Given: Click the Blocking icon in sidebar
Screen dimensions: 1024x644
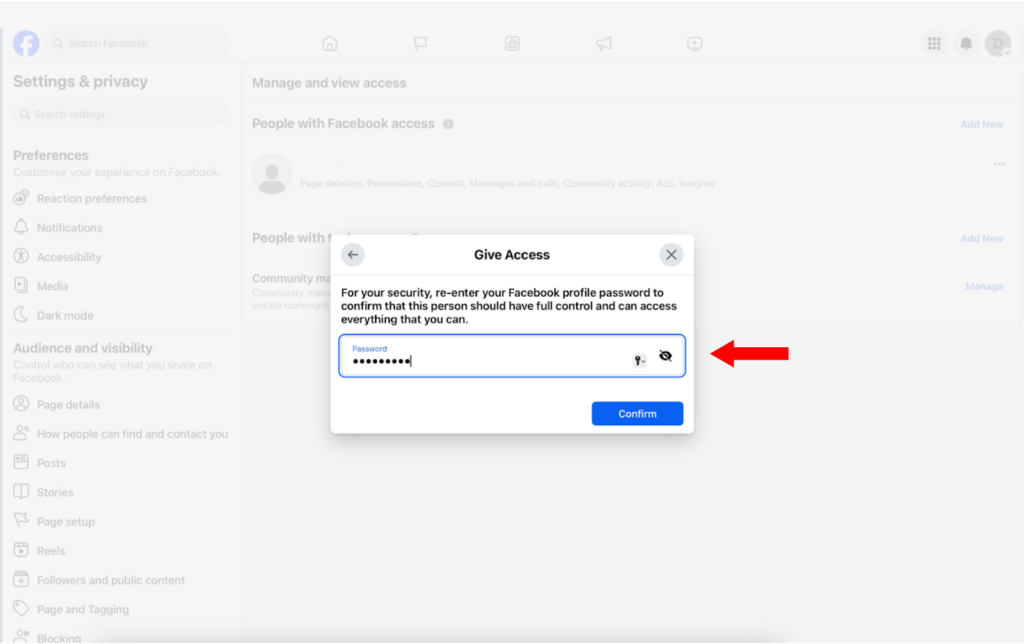Looking at the screenshot, I should click(x=21, y=636).
